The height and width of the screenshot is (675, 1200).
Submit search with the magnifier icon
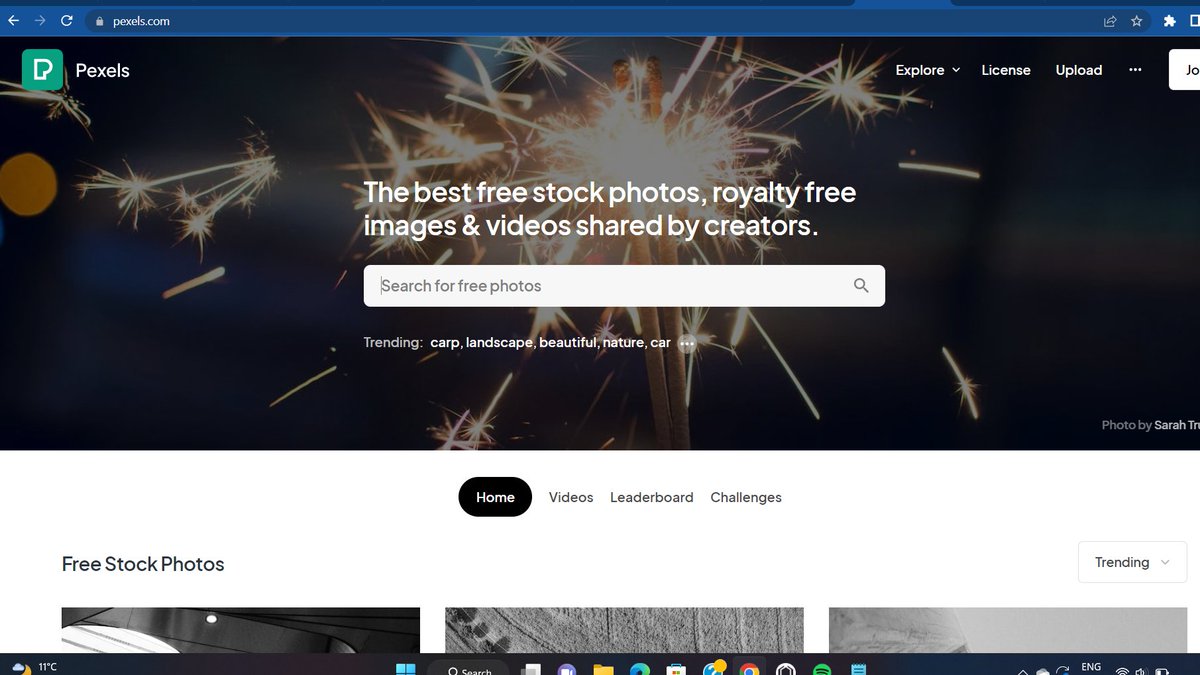pyautogui.click(x=861, y=286)
